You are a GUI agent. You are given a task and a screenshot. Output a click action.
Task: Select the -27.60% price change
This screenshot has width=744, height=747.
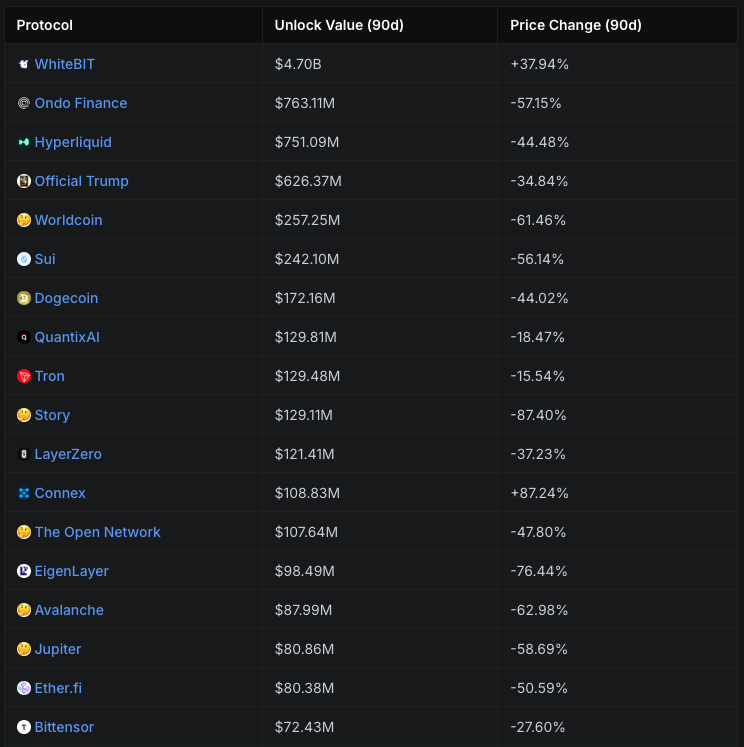537,727
